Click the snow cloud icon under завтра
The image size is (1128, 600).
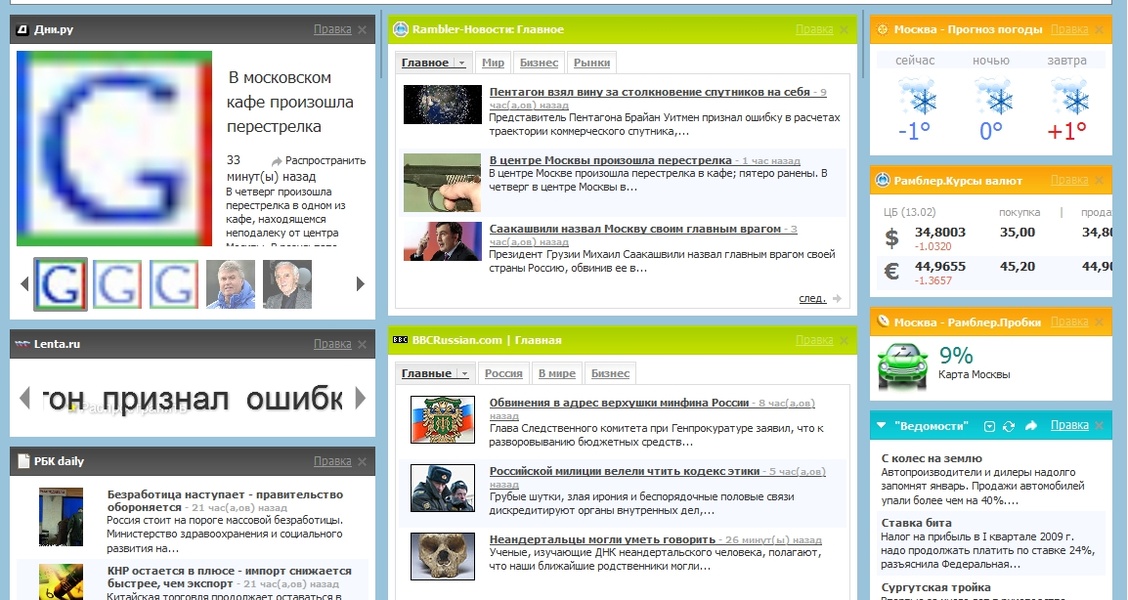click(1068, 96)
